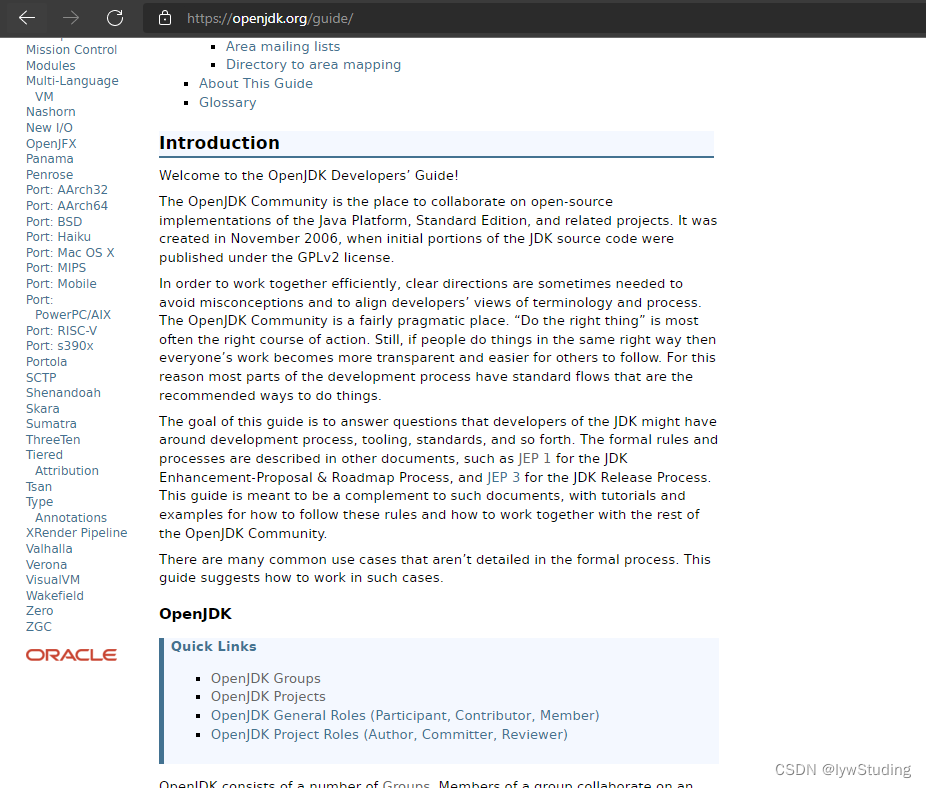This screenshot has height=788, width=926.
Task: Follow the Groups link in the bottom paragraph
Action: [x=406, y=784]
